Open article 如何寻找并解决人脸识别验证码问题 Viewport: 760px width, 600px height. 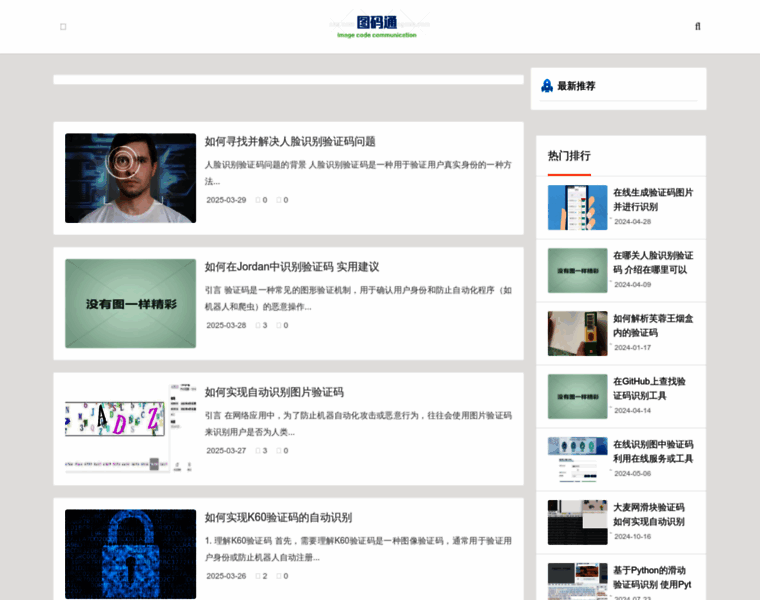290,142
